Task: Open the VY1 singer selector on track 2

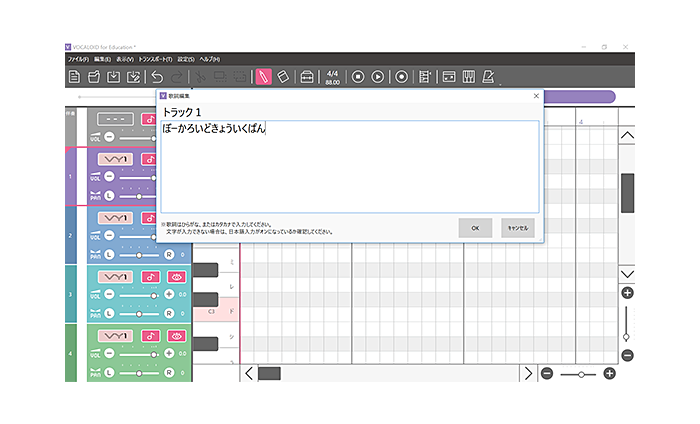Action: (x=117, y=218)
